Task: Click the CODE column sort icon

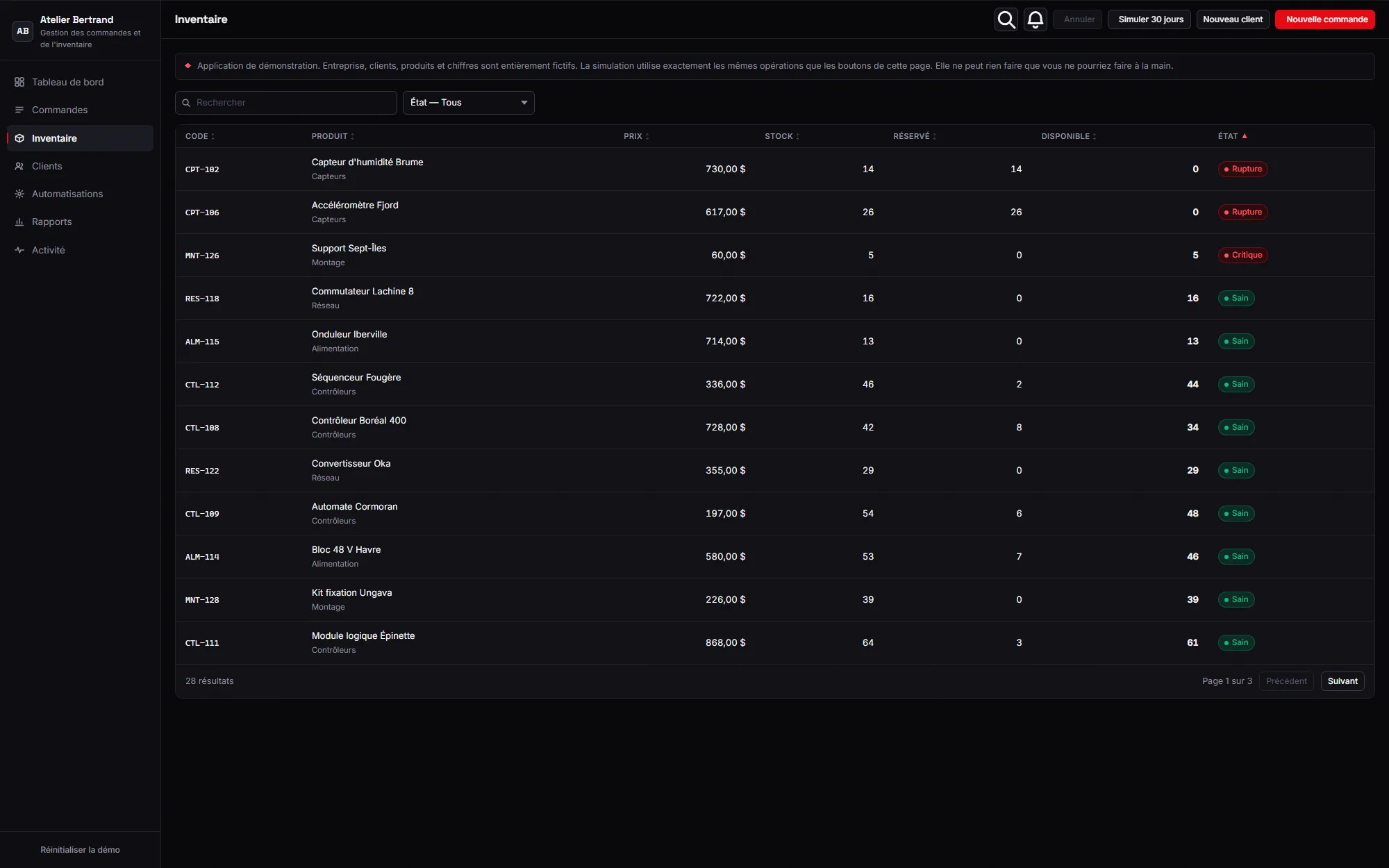Action: (x=213, y=137)
